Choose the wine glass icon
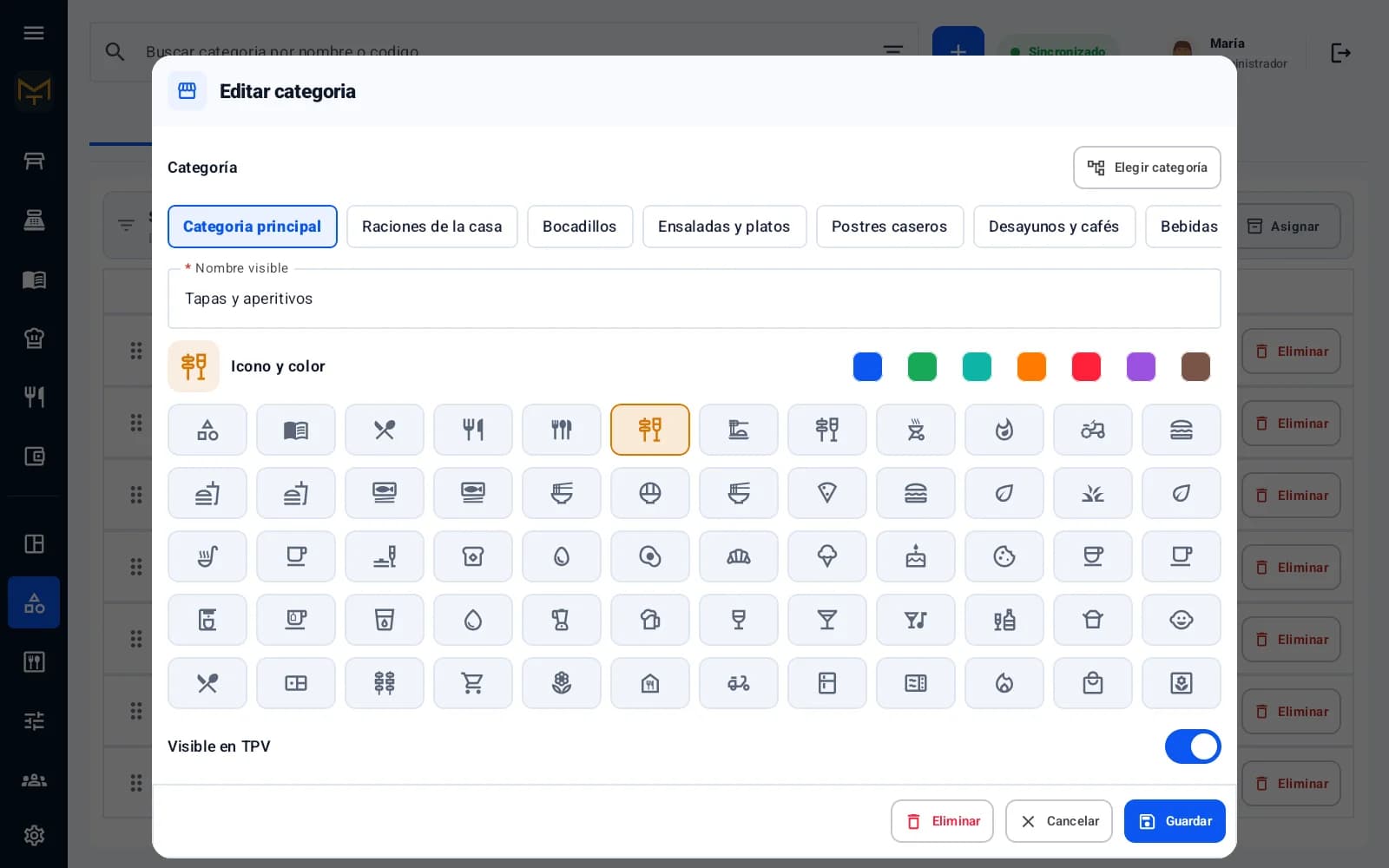 coord(738,620)
